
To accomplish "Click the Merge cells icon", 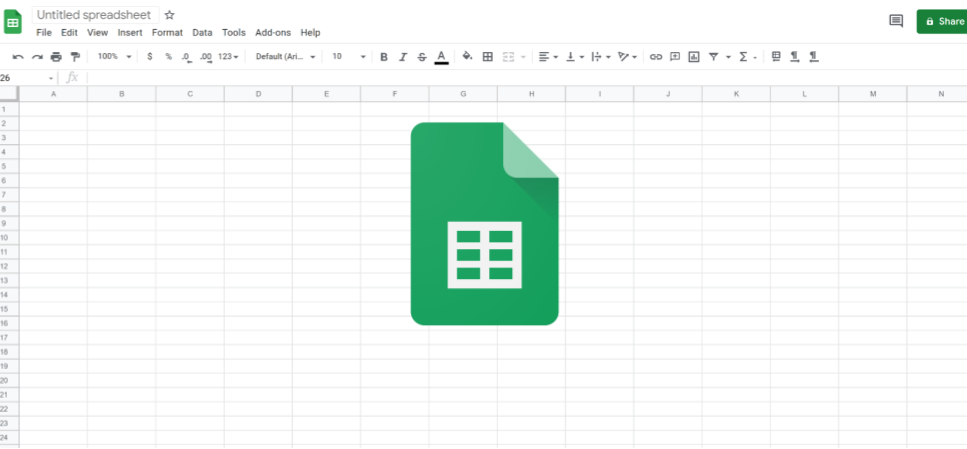I will click(x=508, y=57).
